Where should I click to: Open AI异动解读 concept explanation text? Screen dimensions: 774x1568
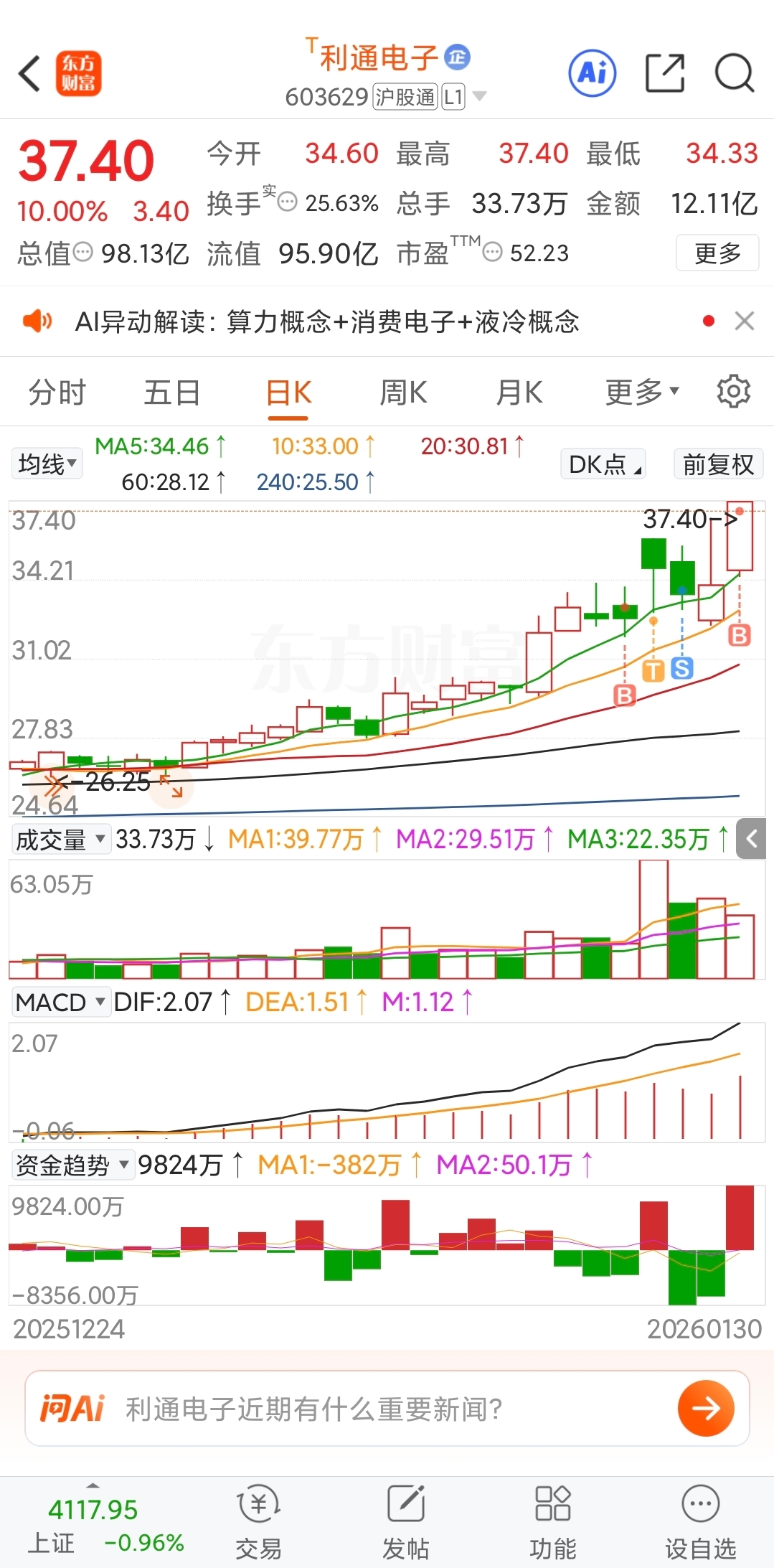click(327, 321)
